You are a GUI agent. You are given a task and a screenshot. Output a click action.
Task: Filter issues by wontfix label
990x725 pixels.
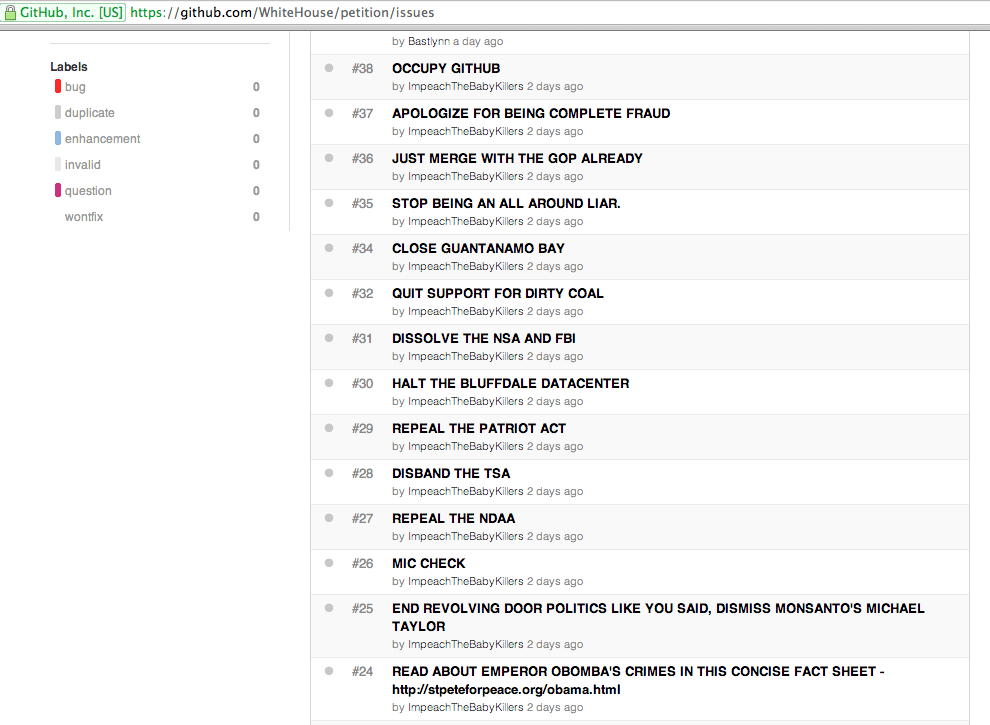click(x=84, y=217)
